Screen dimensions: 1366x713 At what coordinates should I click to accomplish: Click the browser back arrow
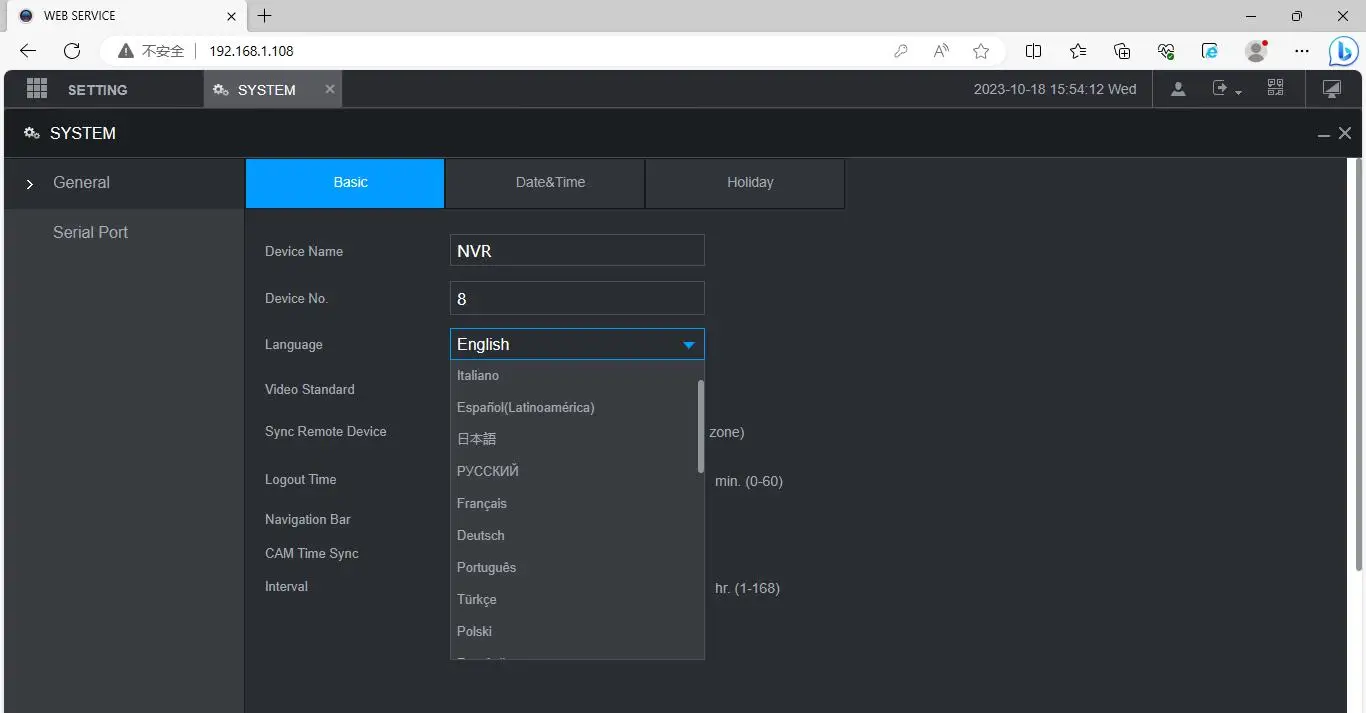[28, 50]
